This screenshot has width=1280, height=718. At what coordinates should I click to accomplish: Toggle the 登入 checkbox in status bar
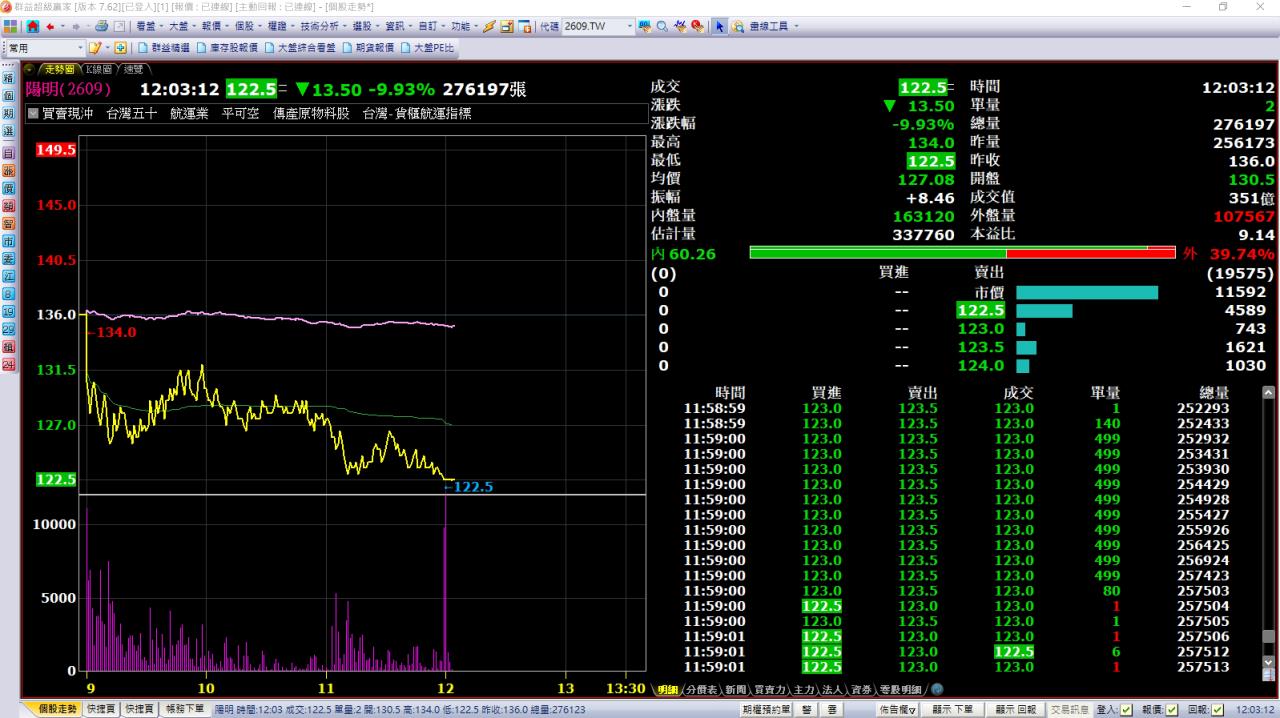(1127, 709)
